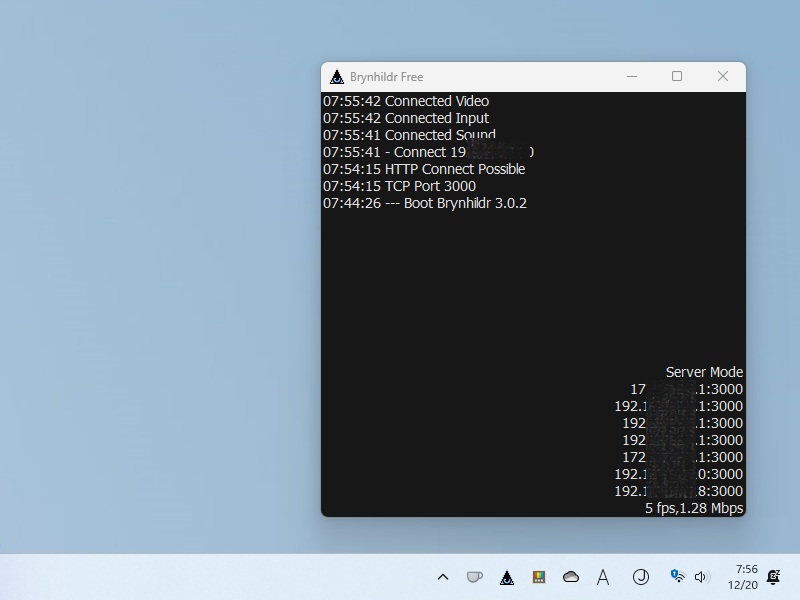Show hidden icons with taskbar chevron
This screenshot has height=600, width=800.
point(443,577)
